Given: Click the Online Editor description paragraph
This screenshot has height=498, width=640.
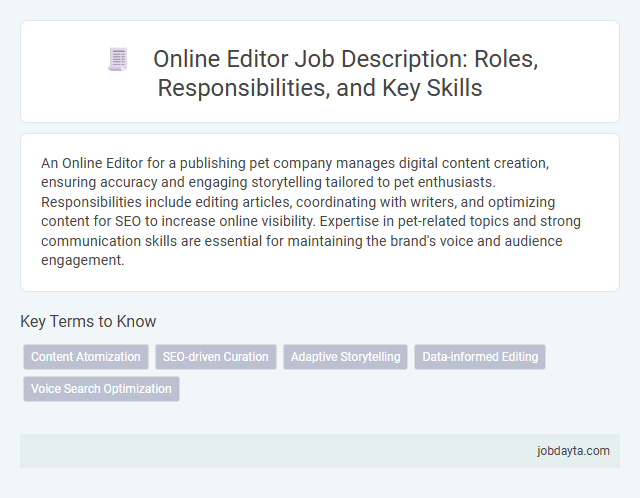Looking at the screenshot, I should tap(311, 211).
